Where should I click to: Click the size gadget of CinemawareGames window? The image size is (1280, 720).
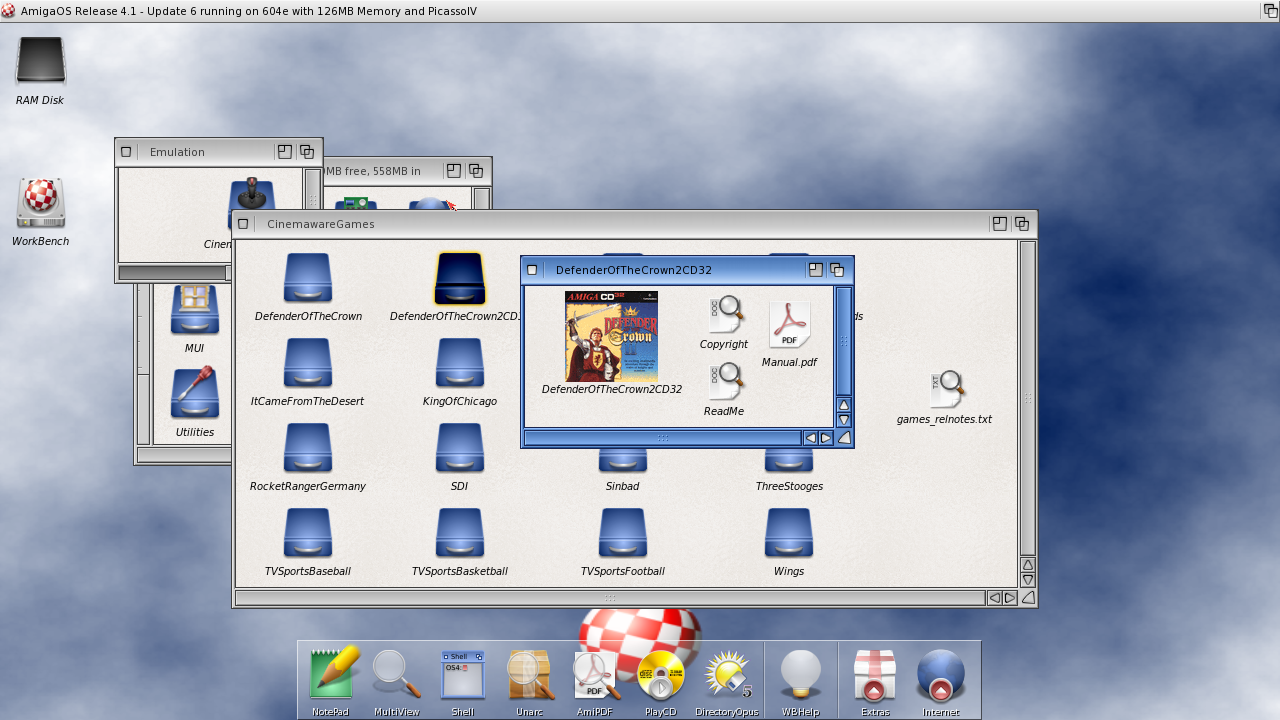pyautogui.click(x=1028, y=598)
